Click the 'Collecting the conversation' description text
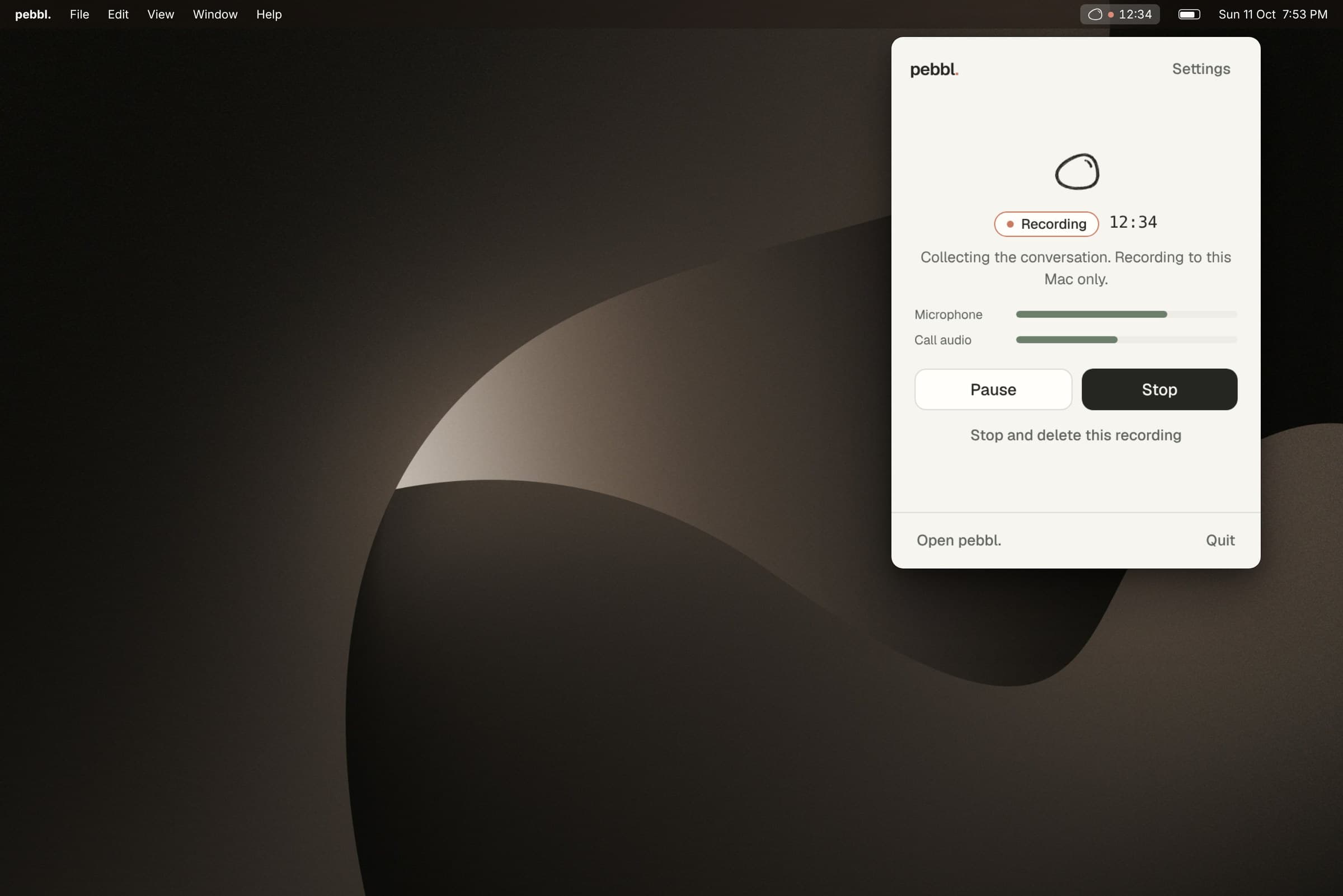Screen dimensions: 1343x896 click(x=1076, y=268)
